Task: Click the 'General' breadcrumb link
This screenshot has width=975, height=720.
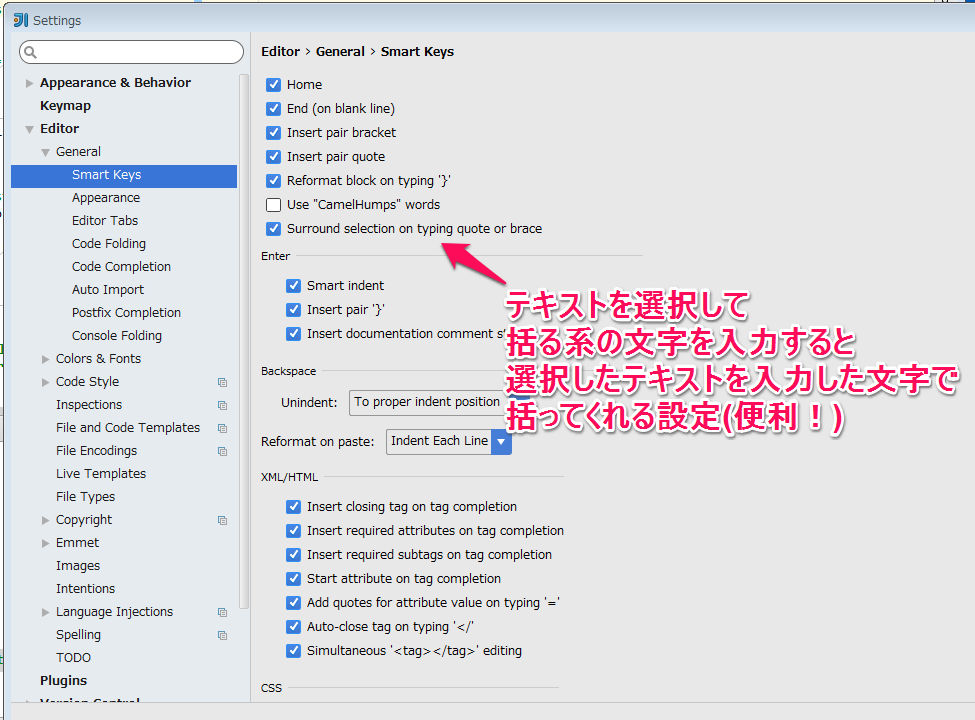Action: 341,51
